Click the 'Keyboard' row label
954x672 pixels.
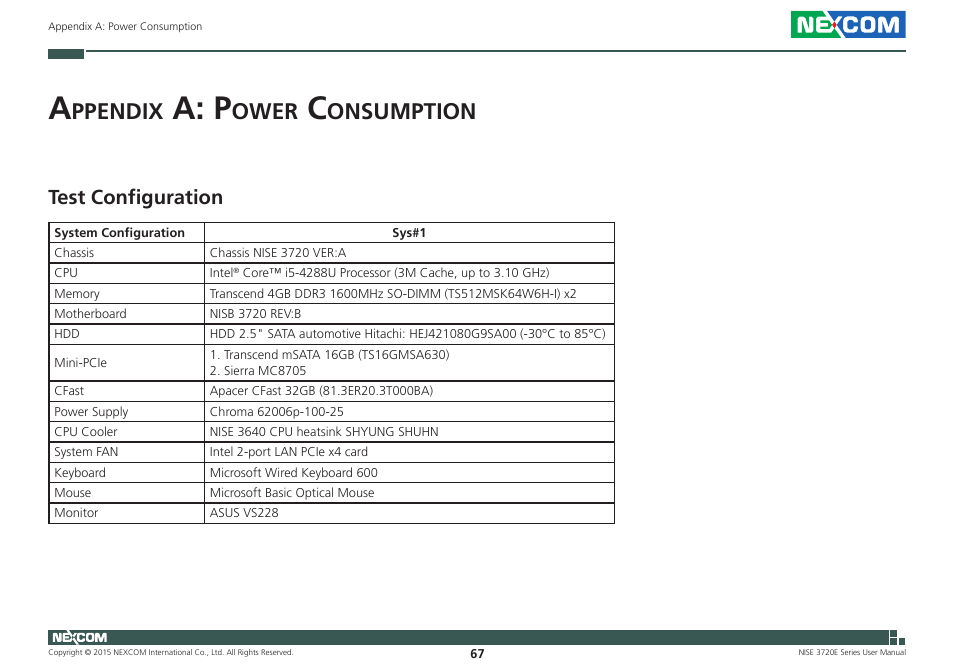tap(80, 473)
